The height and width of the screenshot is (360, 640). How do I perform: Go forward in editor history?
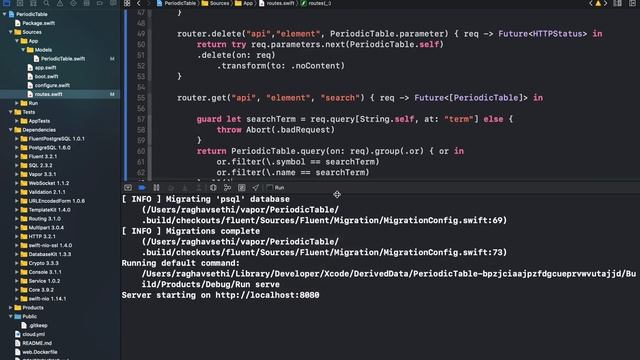pos(148,3)
